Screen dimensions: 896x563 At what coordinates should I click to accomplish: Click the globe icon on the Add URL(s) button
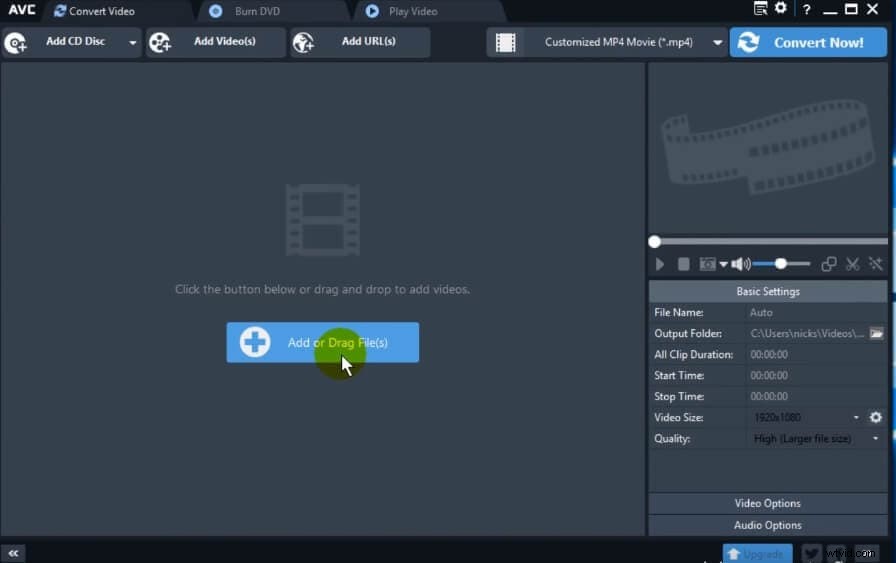[x=303, y=43]
